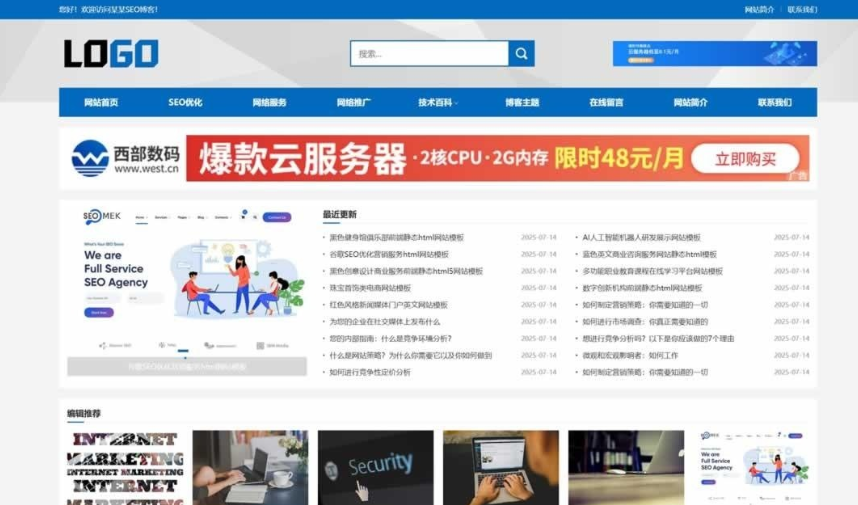Click inside the 搜索 search field
This screenshot has height=505, width=858.
click(x=429, y=54)
